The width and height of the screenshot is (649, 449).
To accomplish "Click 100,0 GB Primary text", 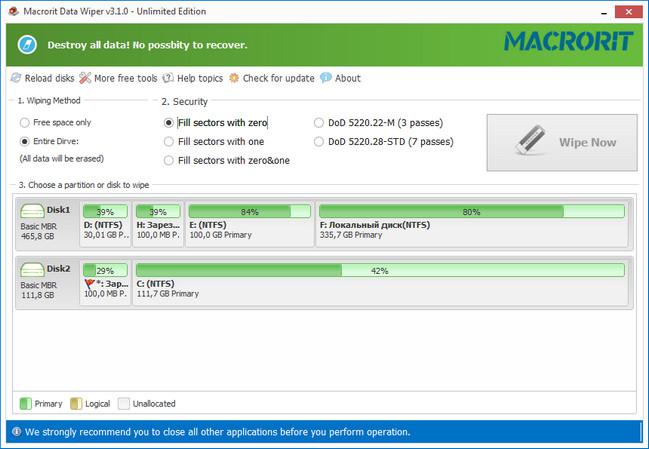I will pos(221,235).
